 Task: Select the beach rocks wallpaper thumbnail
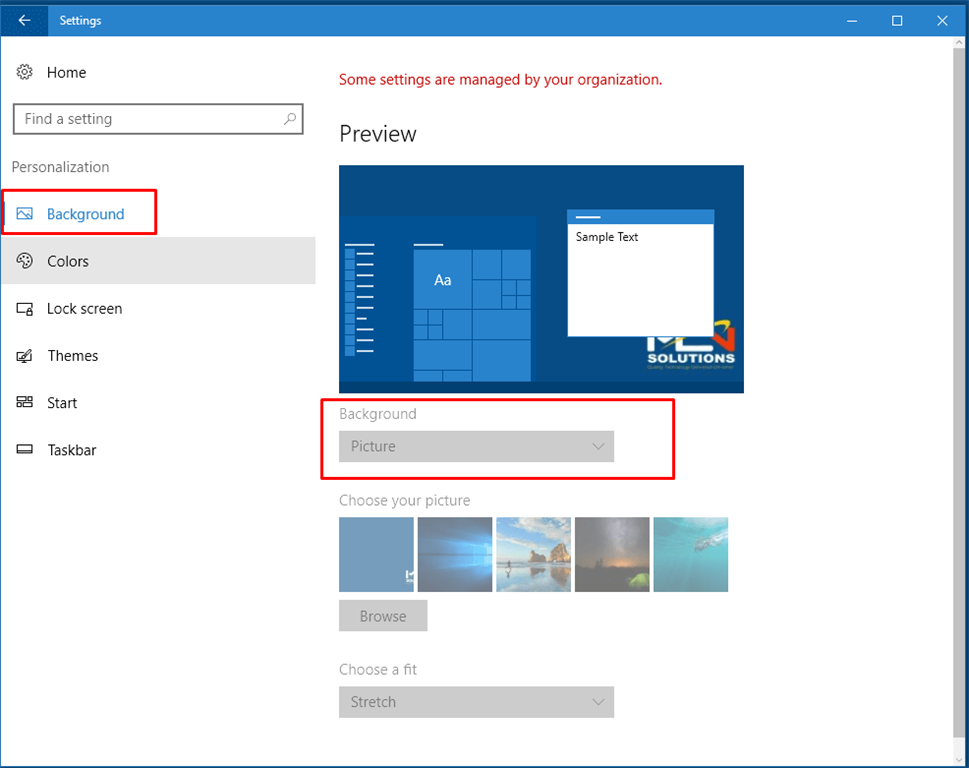tap(533, 554)
